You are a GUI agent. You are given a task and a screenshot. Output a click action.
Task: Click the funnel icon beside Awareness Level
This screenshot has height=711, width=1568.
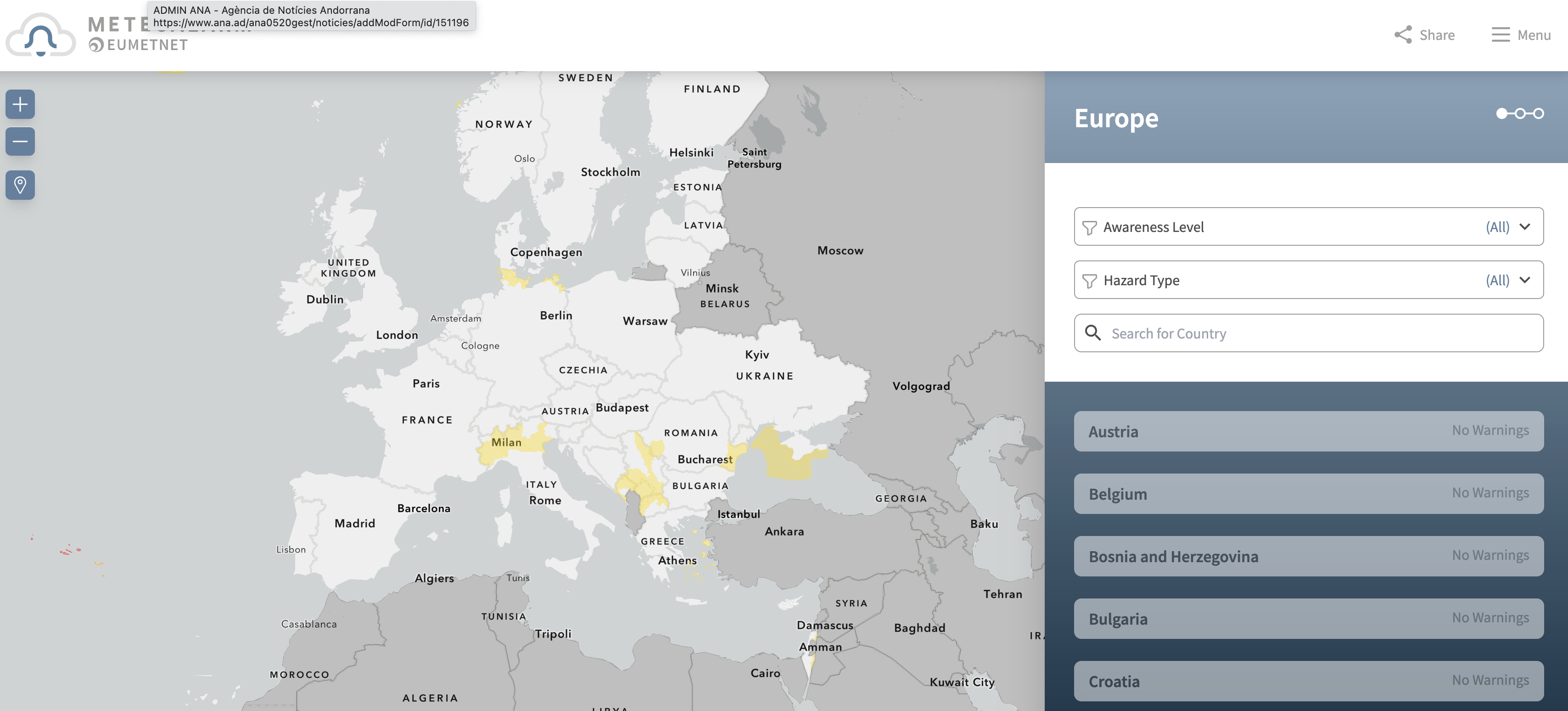click(1090, 227)
